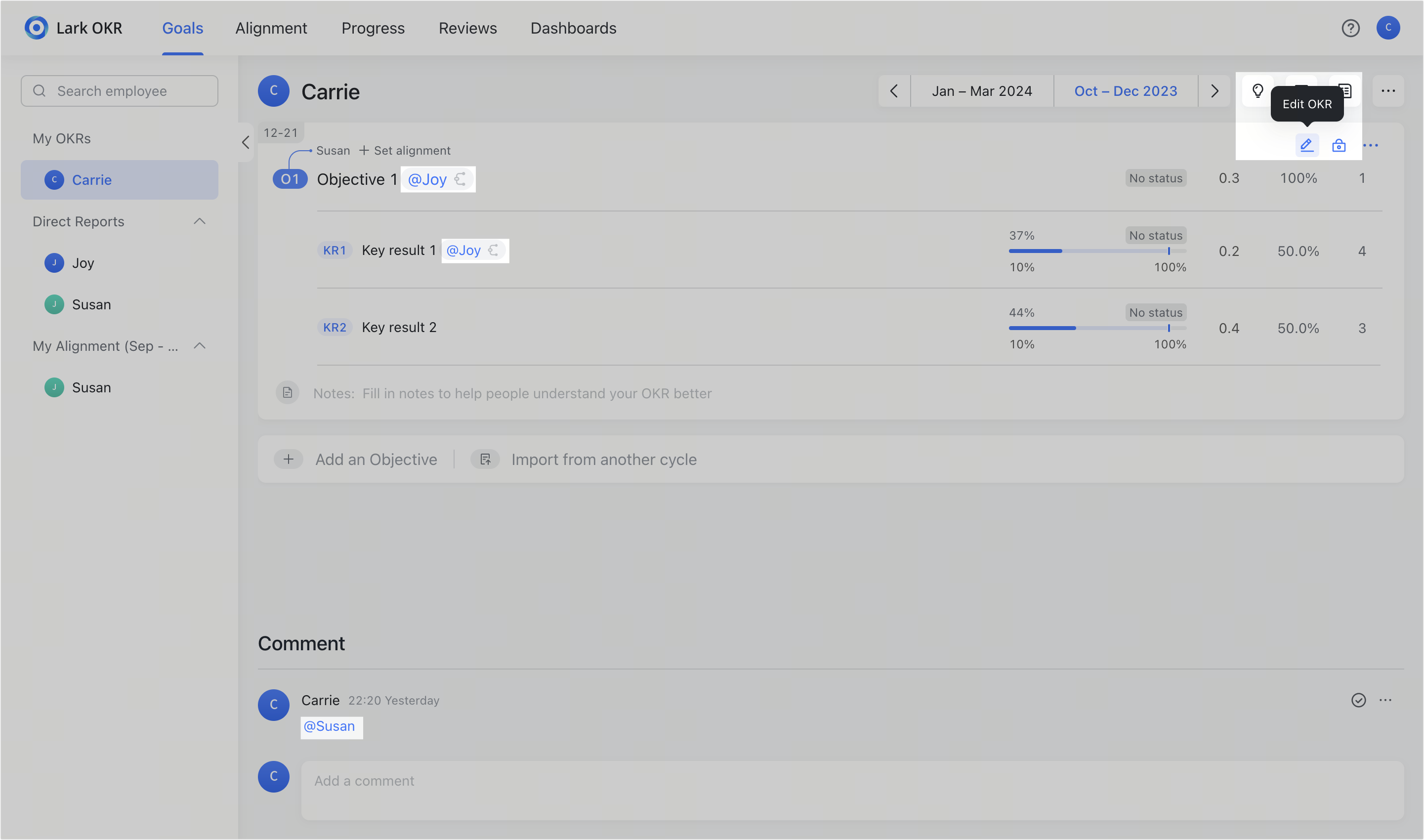Switch to the Dashboards tab
This screenshot has height=840, width=1424.
click(x=573, y=28)
